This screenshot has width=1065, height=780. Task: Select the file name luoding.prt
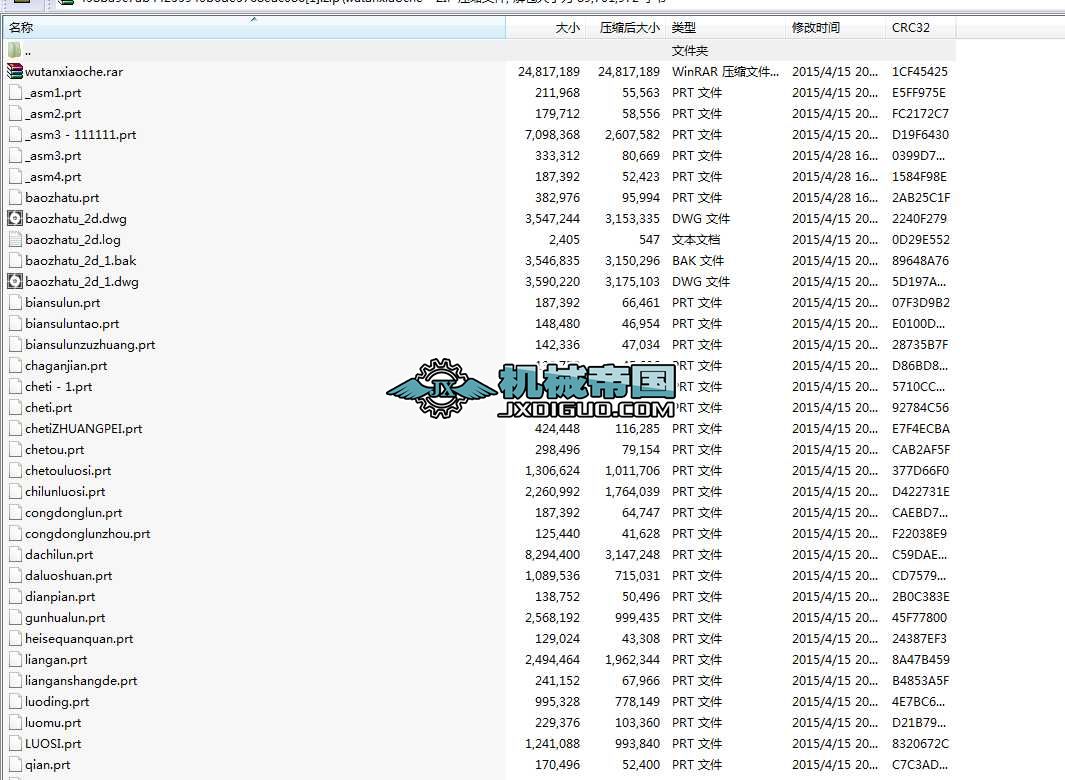click(57, 702)
